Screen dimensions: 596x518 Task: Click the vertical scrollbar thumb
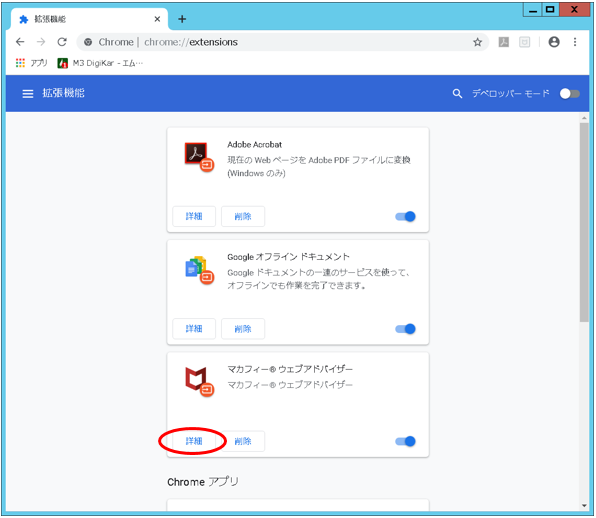click(584, 222)
